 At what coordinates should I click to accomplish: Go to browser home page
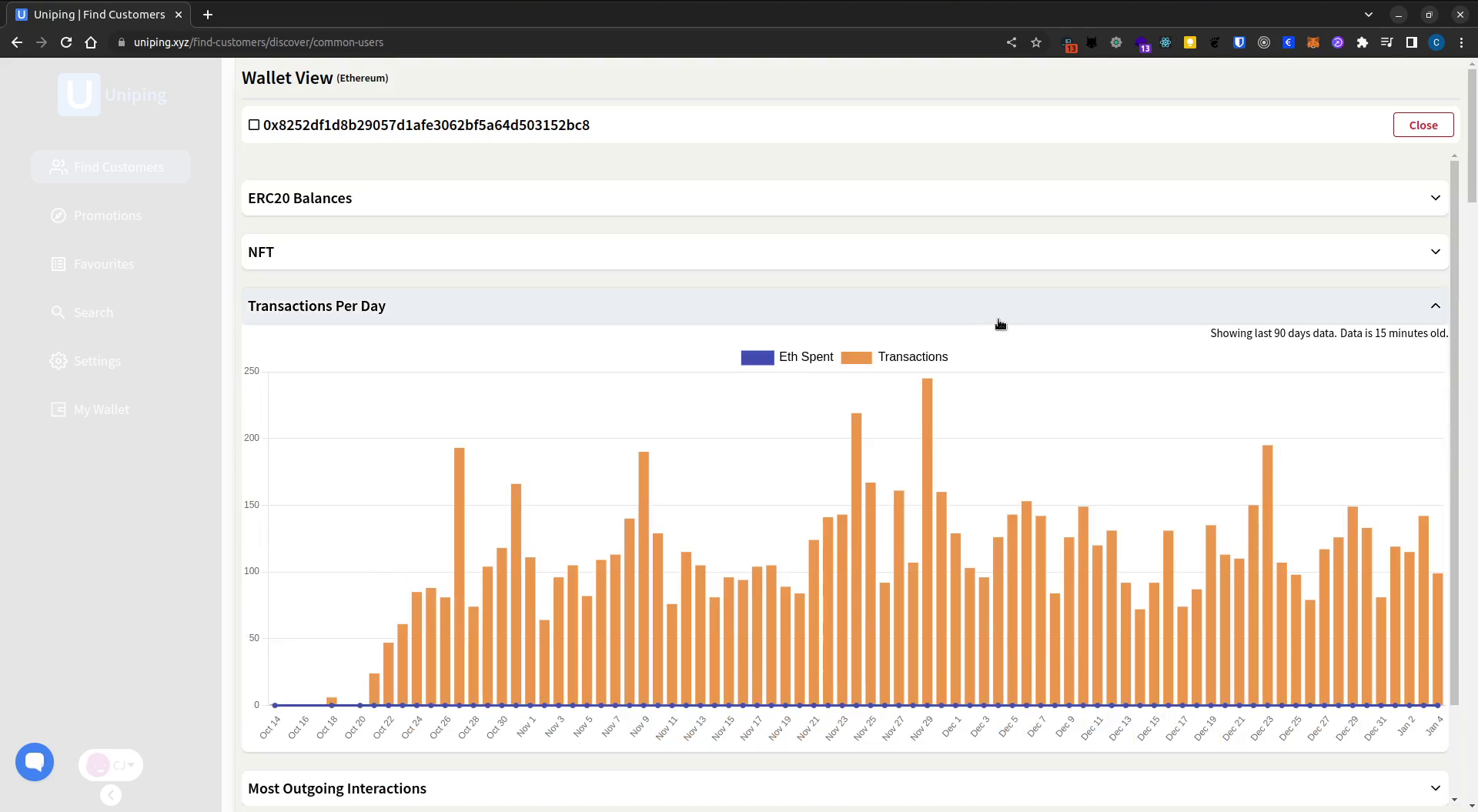pyautogui.click(x=91, y=42)
